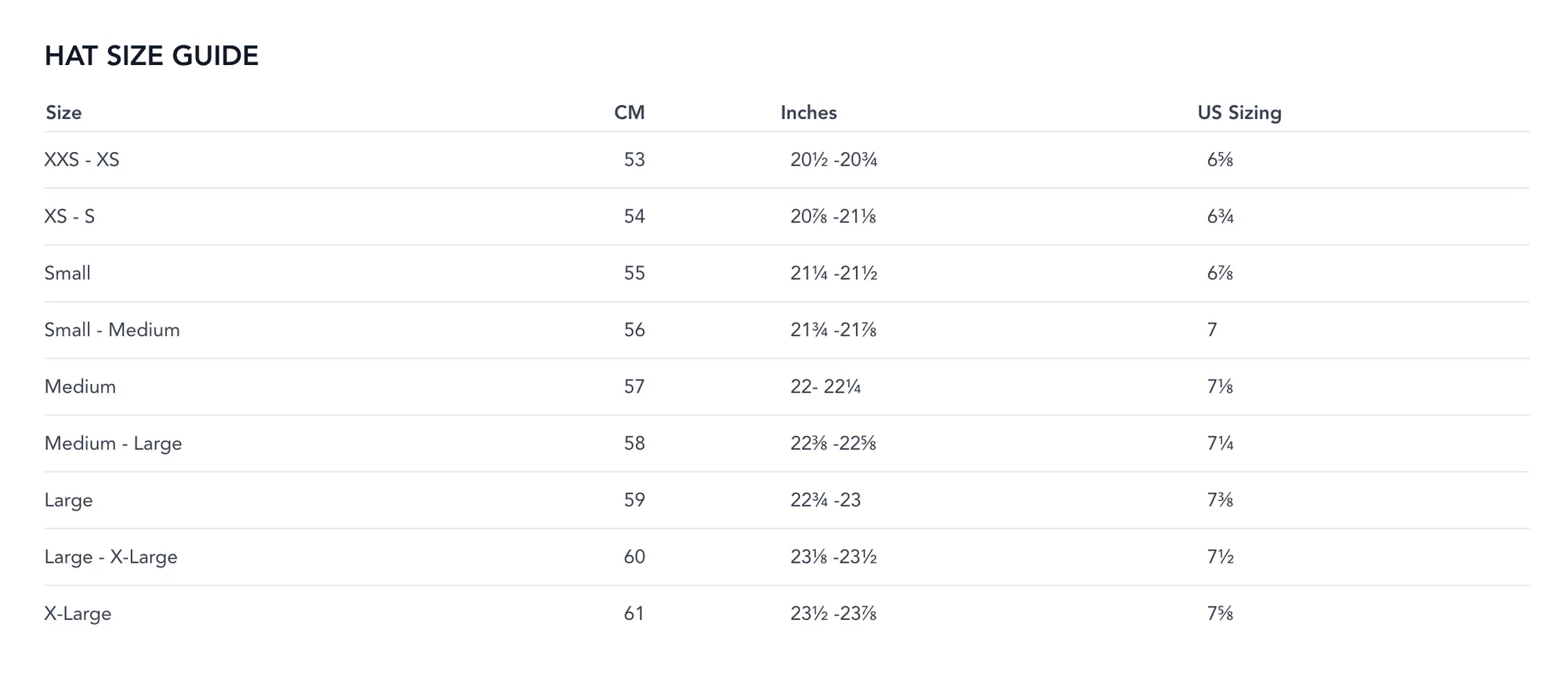Click the Large - X-Large size label
Screen dimensions: 1568x678
coord(111,557)
